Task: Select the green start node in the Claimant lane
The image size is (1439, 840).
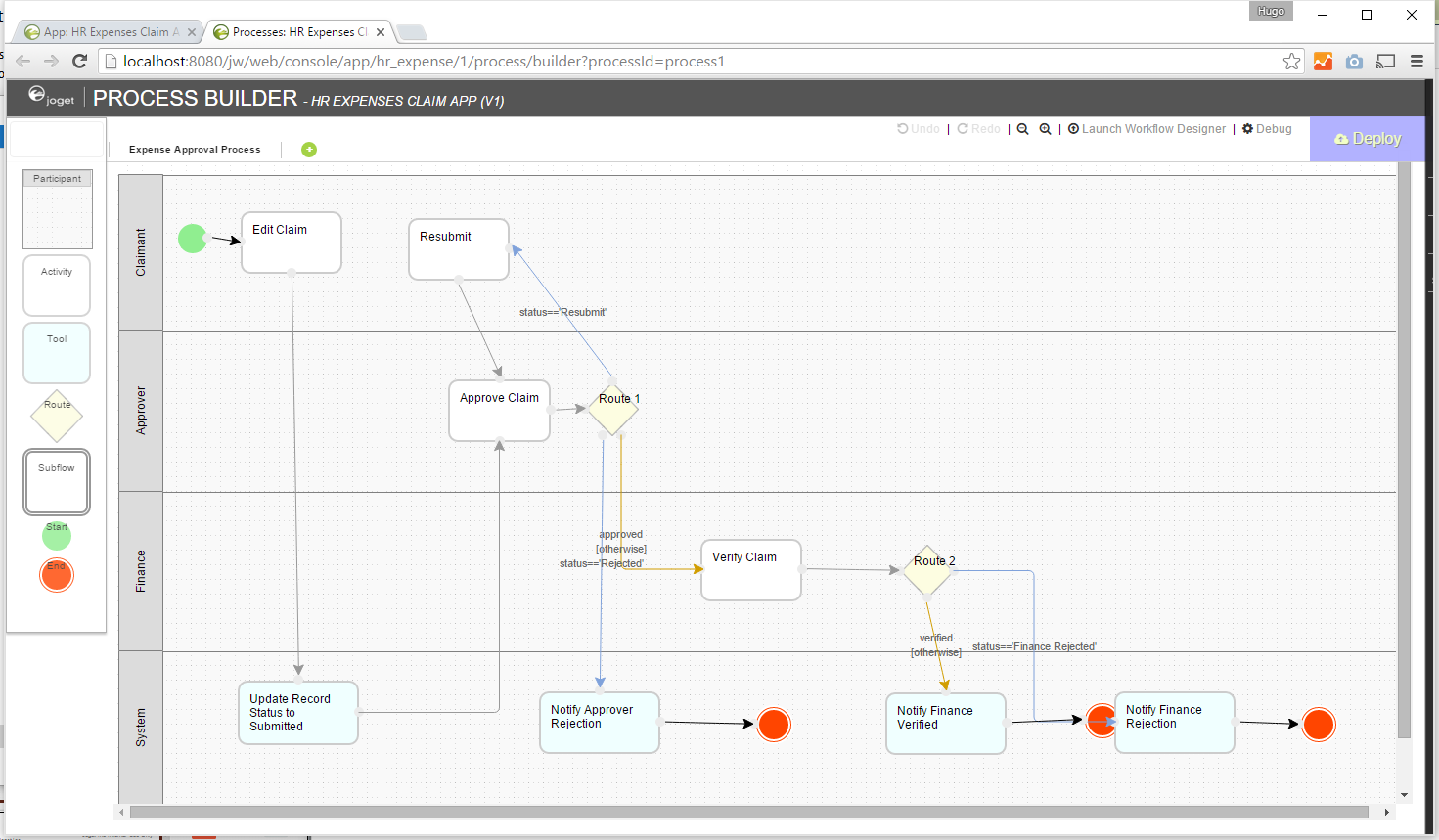Action: click(x=193, y=239)
